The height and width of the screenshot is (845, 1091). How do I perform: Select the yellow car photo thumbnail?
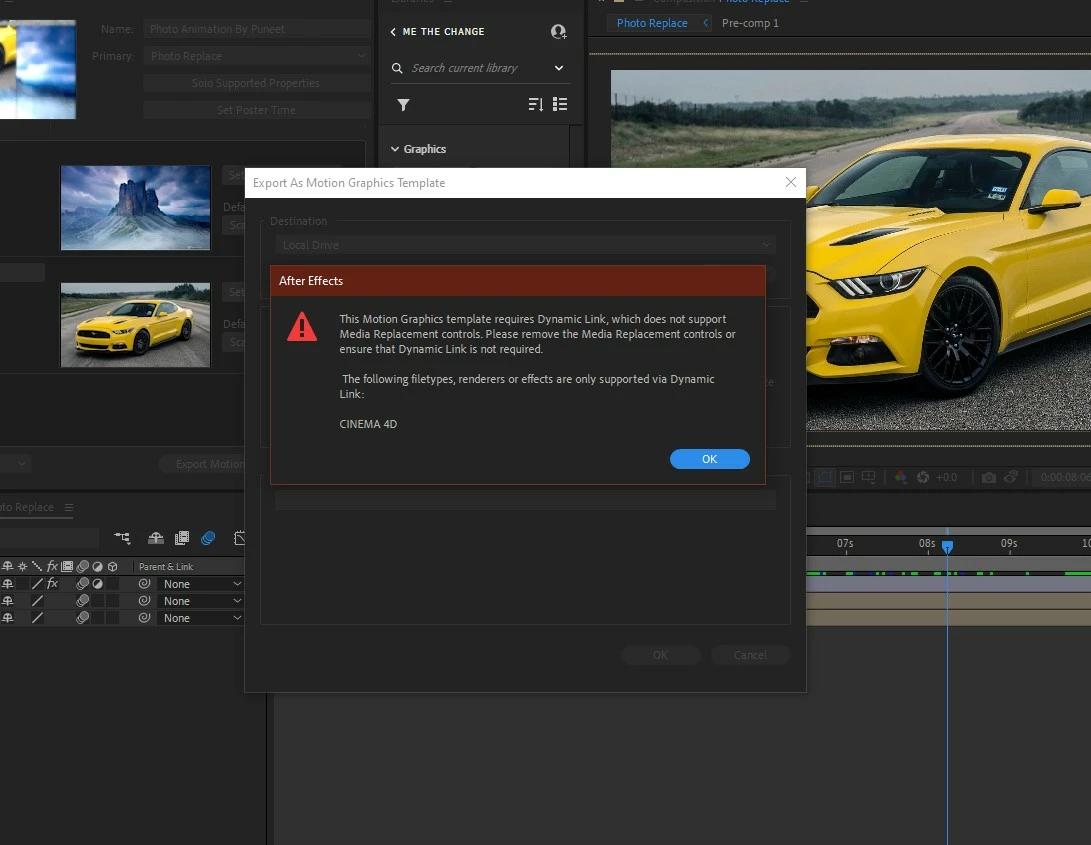tap(136, 324)
